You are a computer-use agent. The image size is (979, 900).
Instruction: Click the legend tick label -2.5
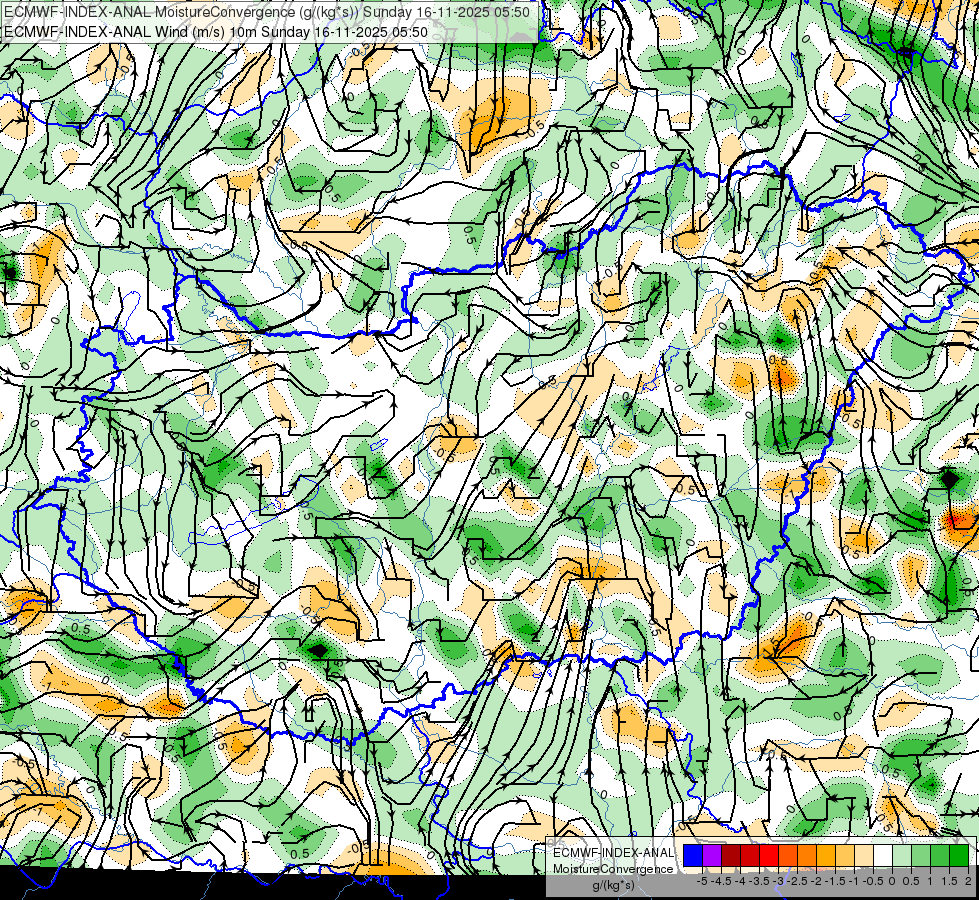tap(798, 881)
